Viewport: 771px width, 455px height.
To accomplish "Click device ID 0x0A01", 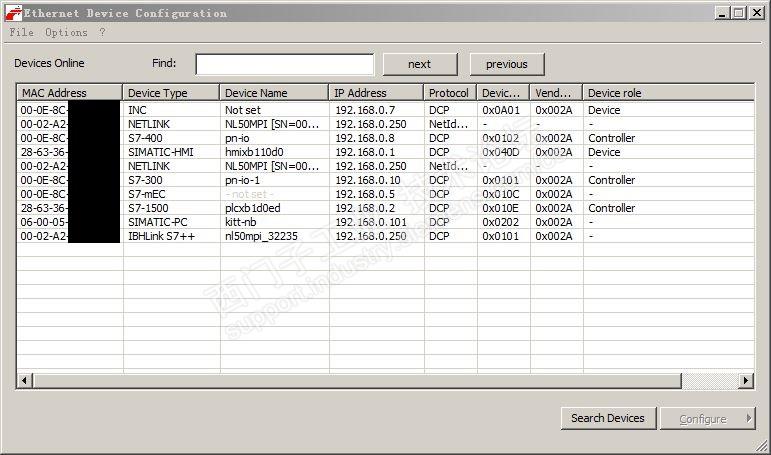I will pos(501,110).
